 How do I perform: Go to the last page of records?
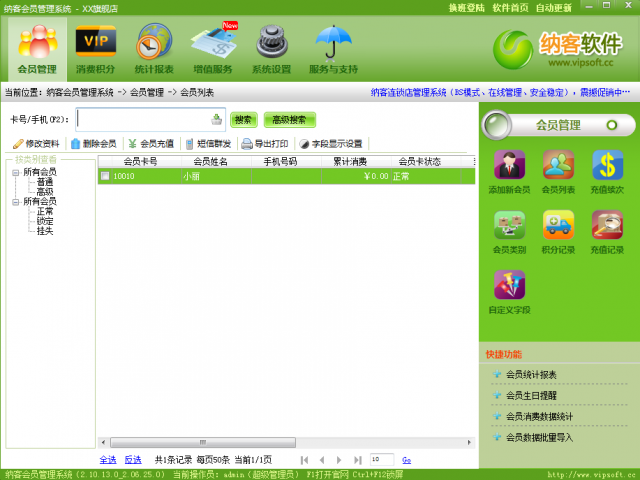point(358,460)
